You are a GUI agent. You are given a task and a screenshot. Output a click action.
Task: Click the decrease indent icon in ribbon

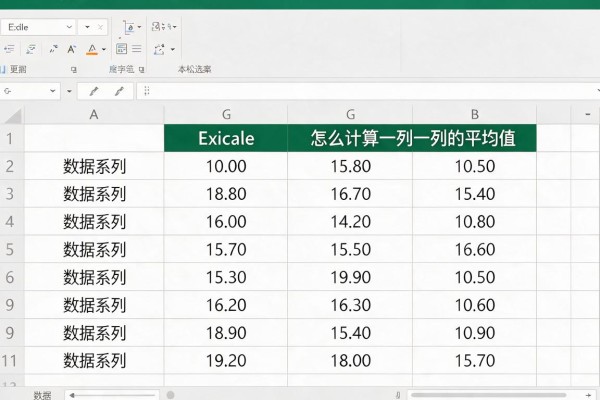coord(9,49)
